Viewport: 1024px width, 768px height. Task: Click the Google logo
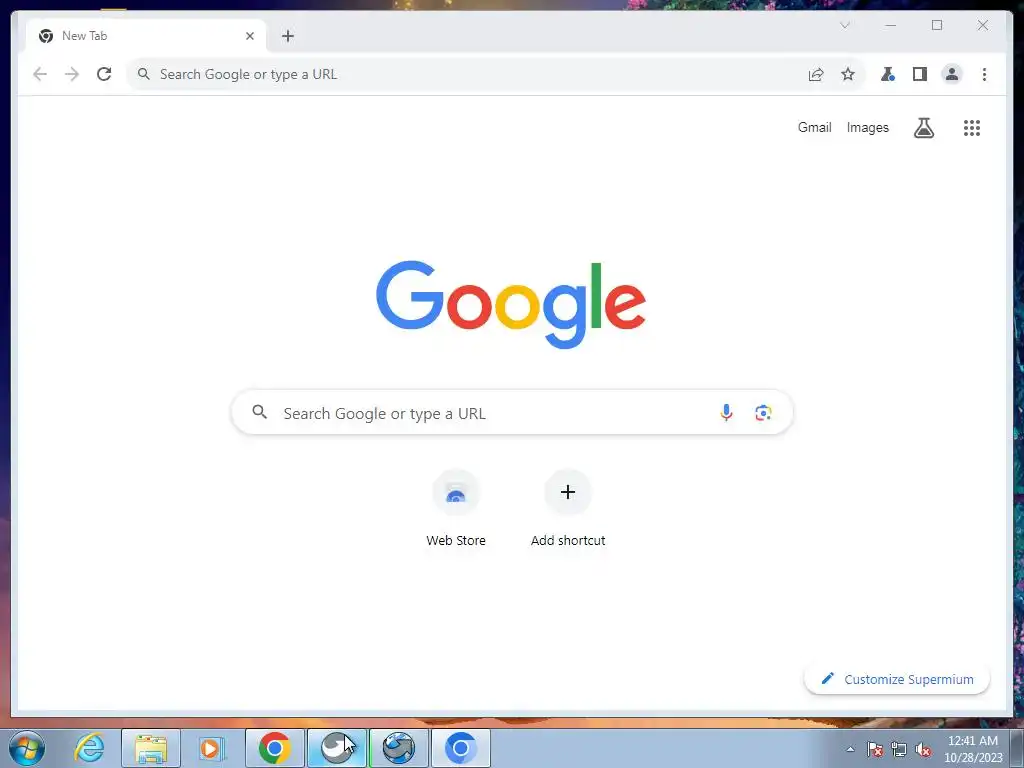(x=511, y=304)
